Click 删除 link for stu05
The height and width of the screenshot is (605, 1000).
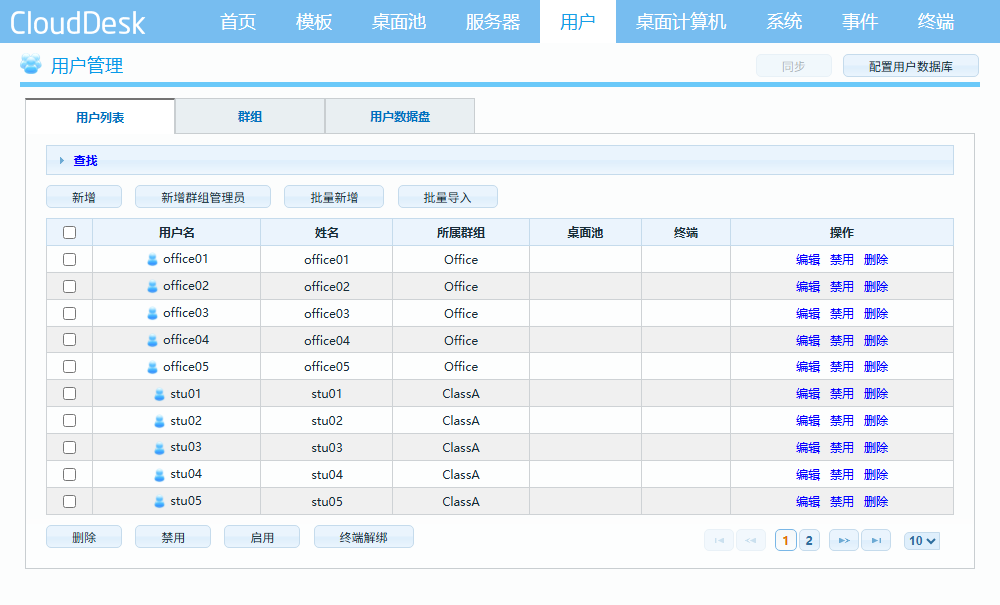[x=876, y=502]
